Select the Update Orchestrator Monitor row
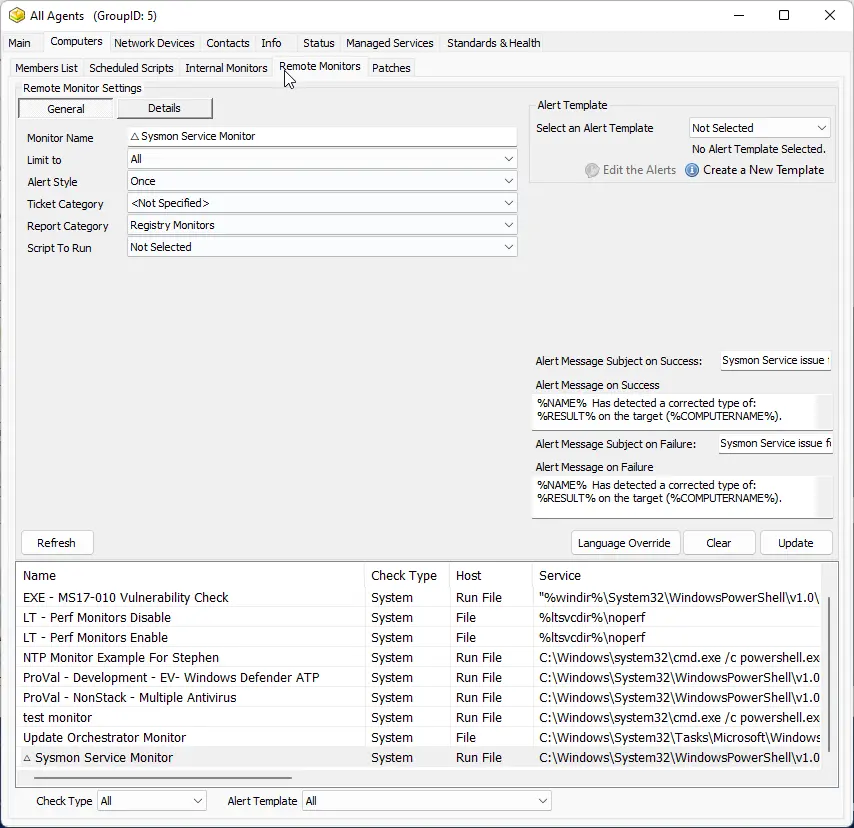Viewport: 854px width, 828px height. 419,738
